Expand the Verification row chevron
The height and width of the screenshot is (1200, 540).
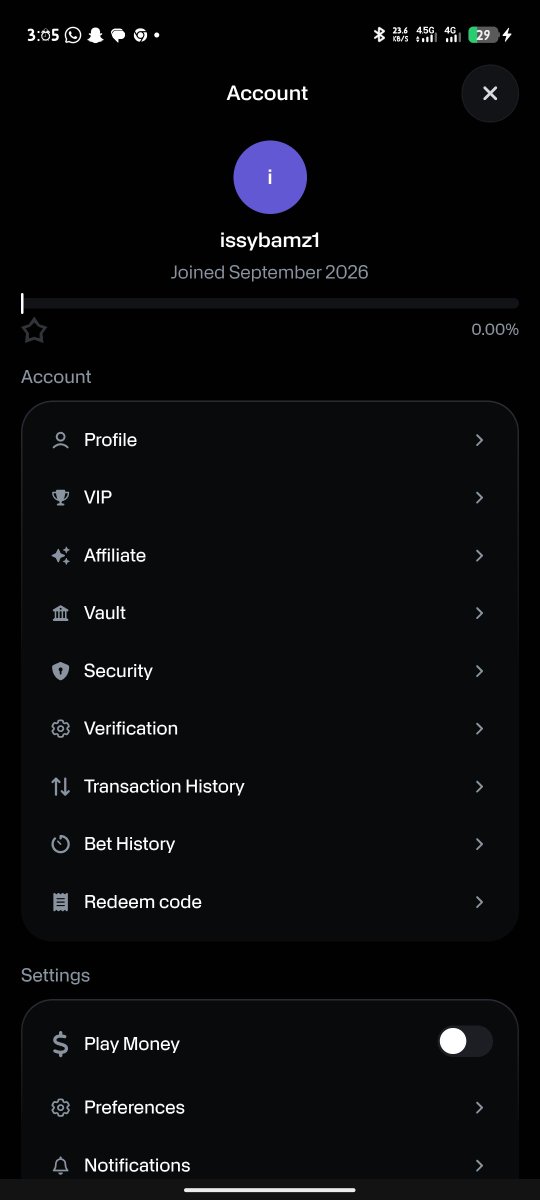pos(479,728)
